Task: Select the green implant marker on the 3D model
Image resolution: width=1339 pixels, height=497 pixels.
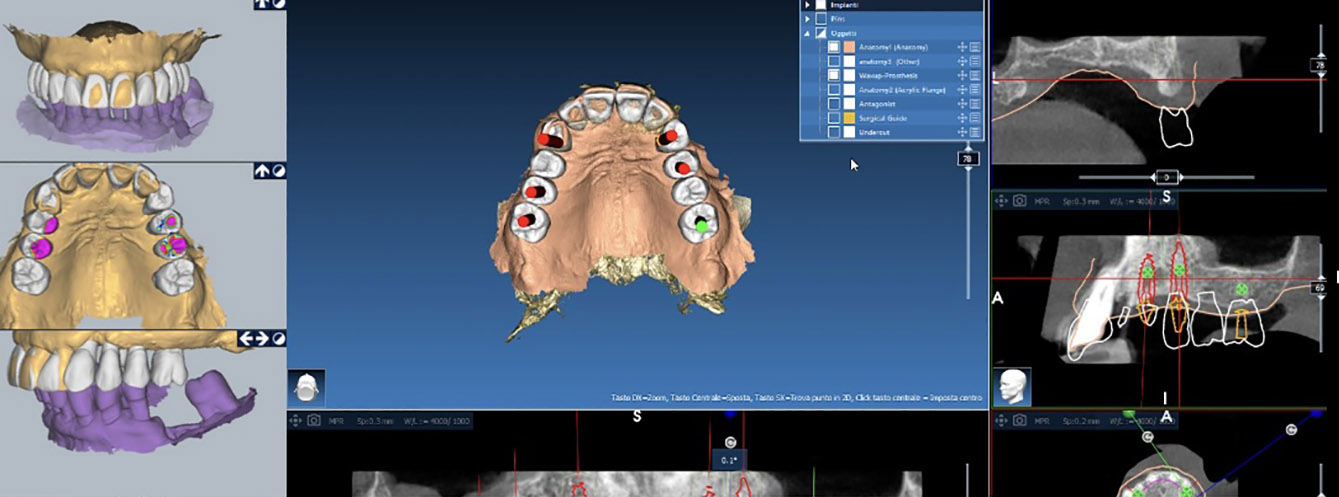Action: (702, 225)
